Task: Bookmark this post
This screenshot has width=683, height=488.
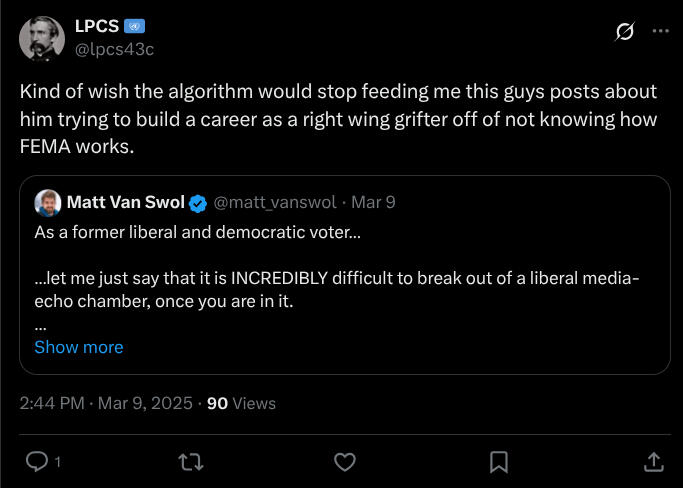Action: pyautogui.click(x=498, y=461)
